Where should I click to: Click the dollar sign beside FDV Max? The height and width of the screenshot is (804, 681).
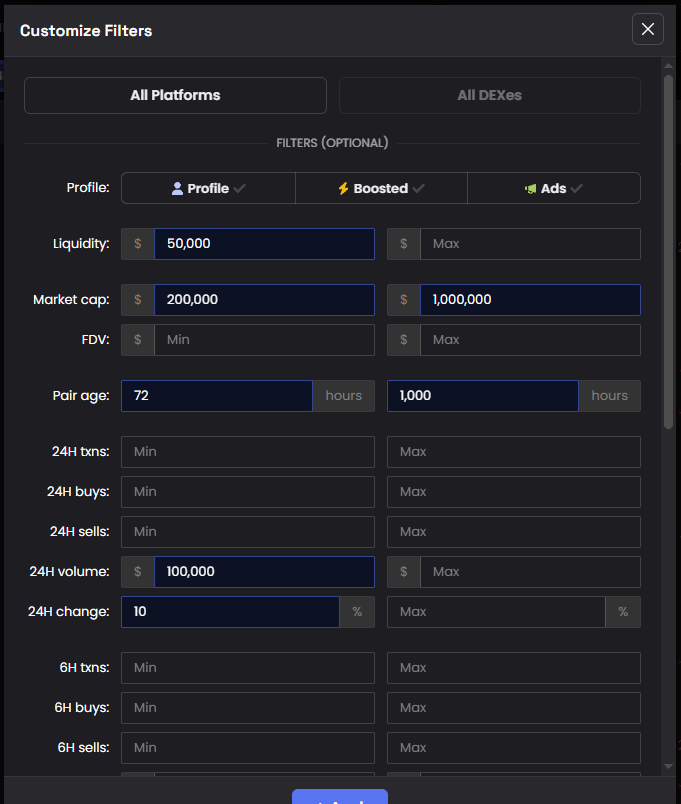pyautogui.click(x=404, y=339)
